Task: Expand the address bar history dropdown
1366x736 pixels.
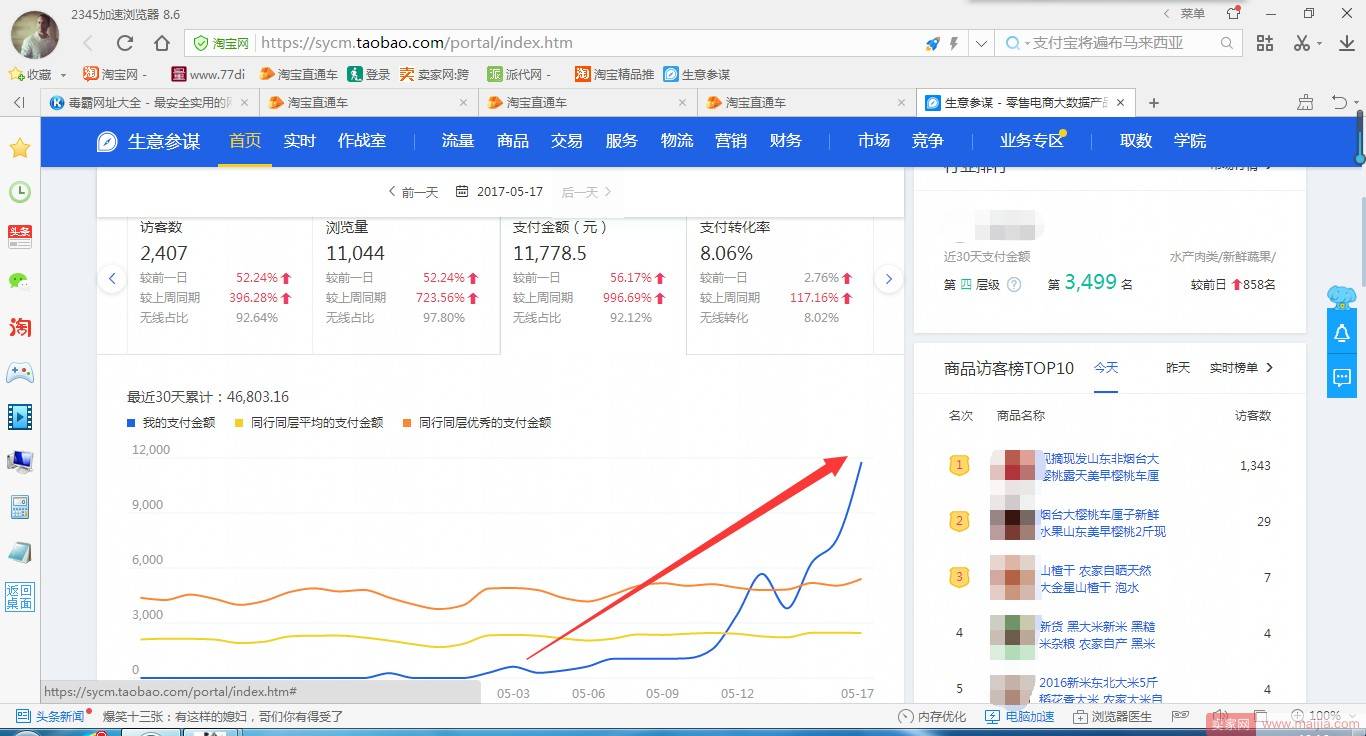Action: [x=981, y=43]
